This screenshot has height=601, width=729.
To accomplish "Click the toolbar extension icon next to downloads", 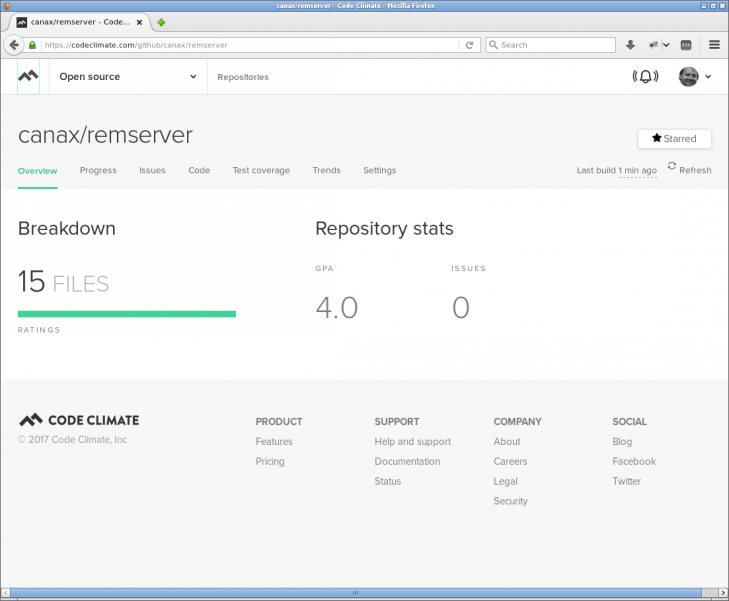I will coord(653,45).
